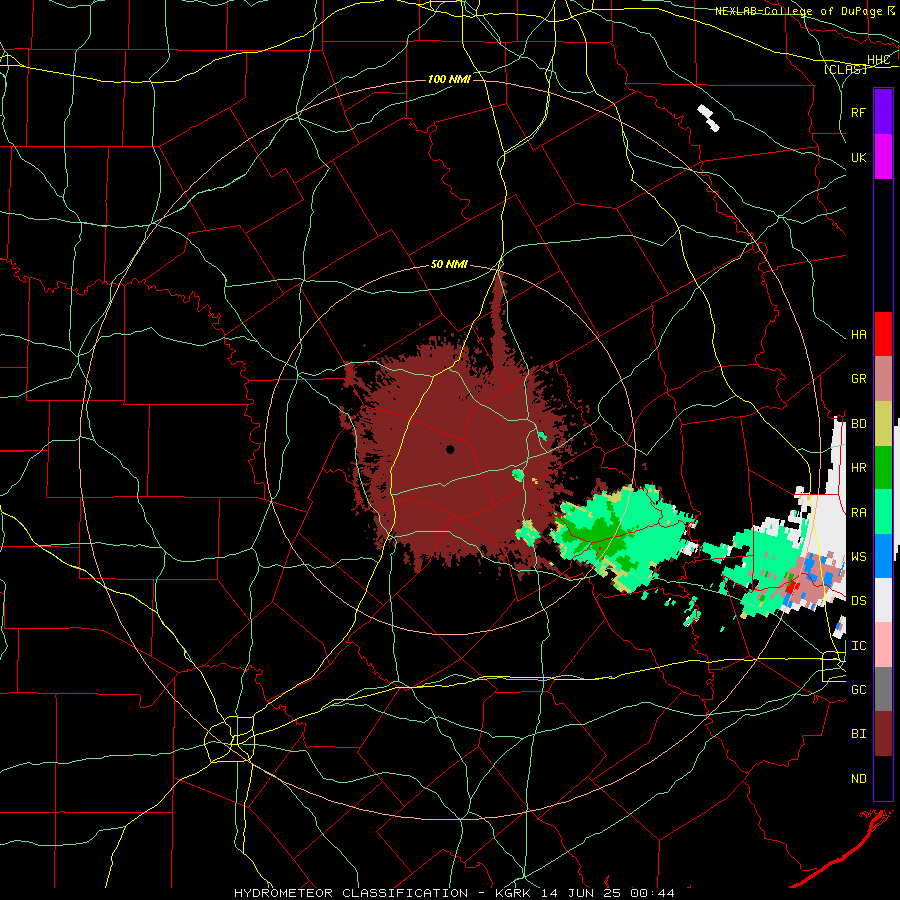This screenshot has height=900, width=900.
Task: Click the blue WS legend swatch
Action: pos(883,556)
